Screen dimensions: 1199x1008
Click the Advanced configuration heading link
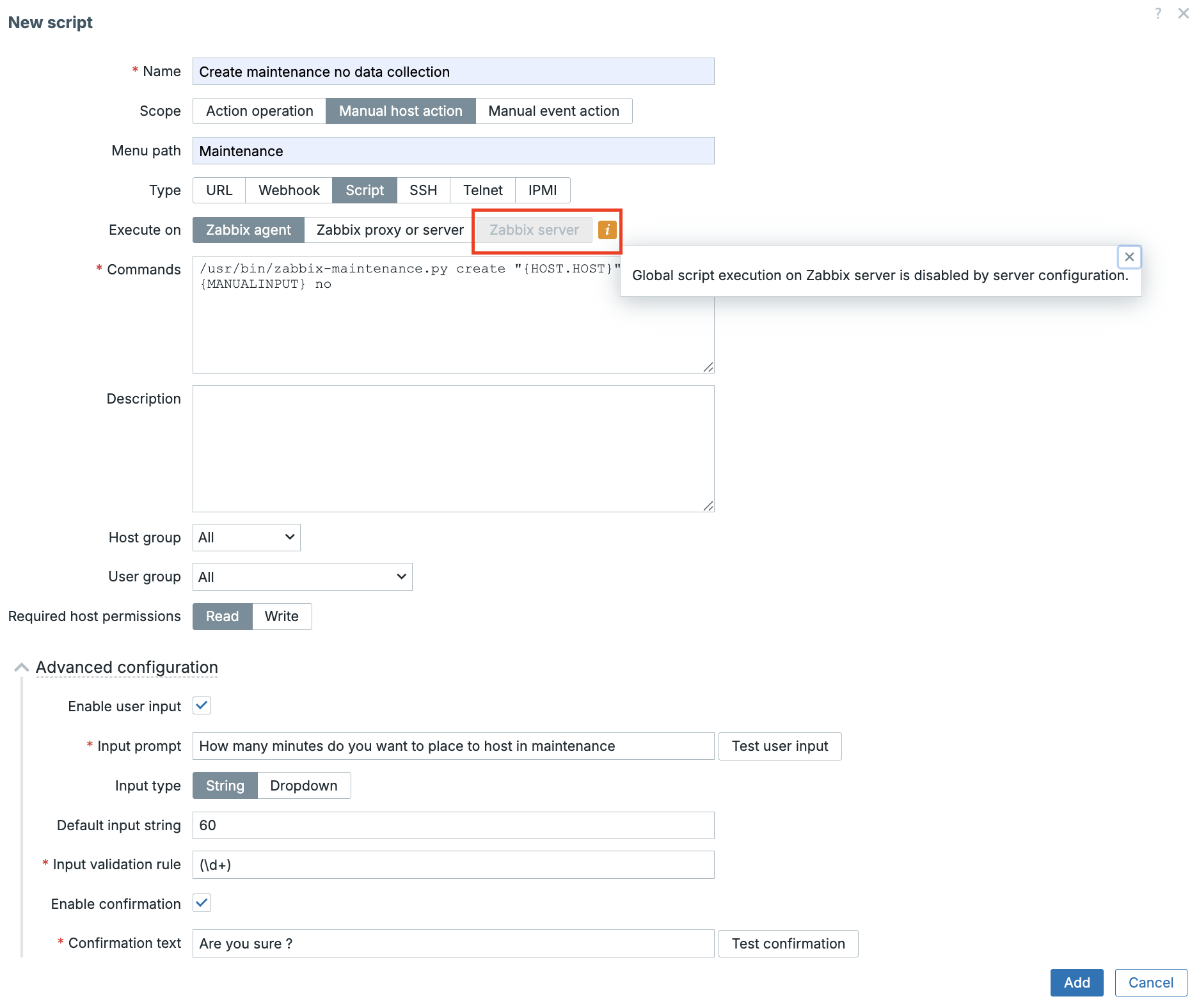127,668
